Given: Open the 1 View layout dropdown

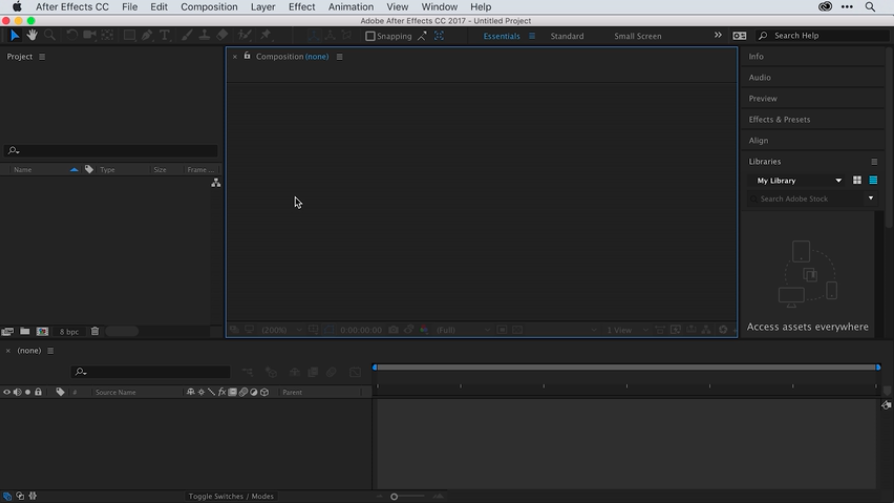Looking at the screenshot, I should 627,330.
